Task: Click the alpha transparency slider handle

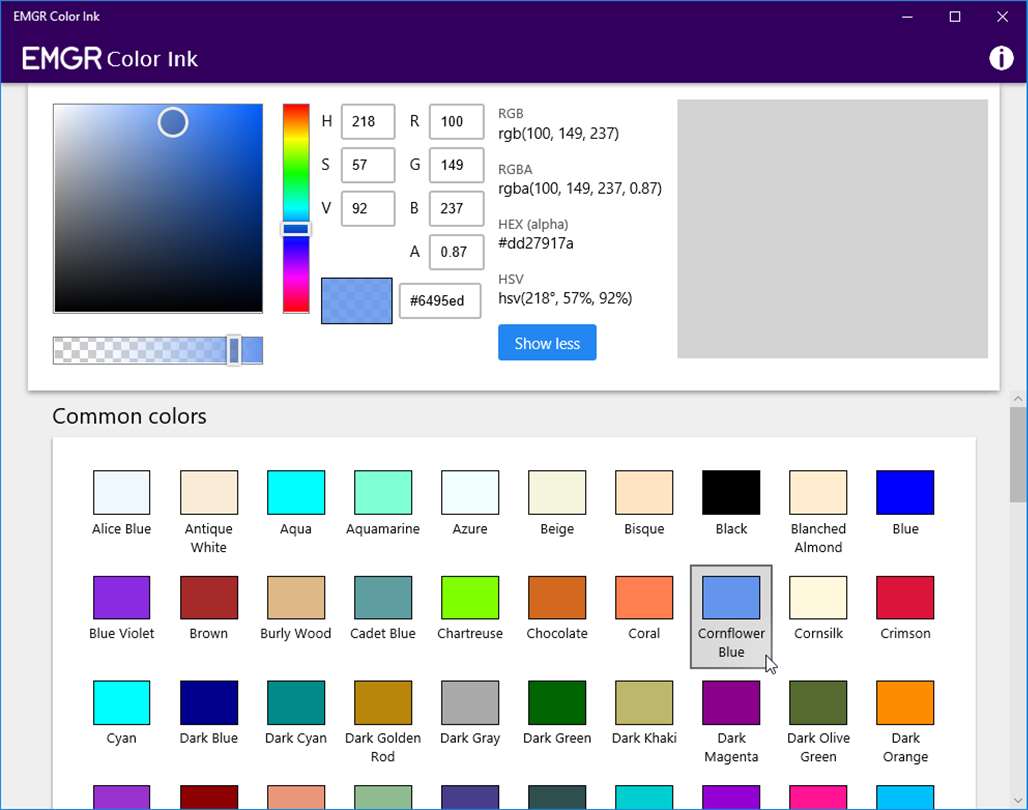Action: (234, 350)
